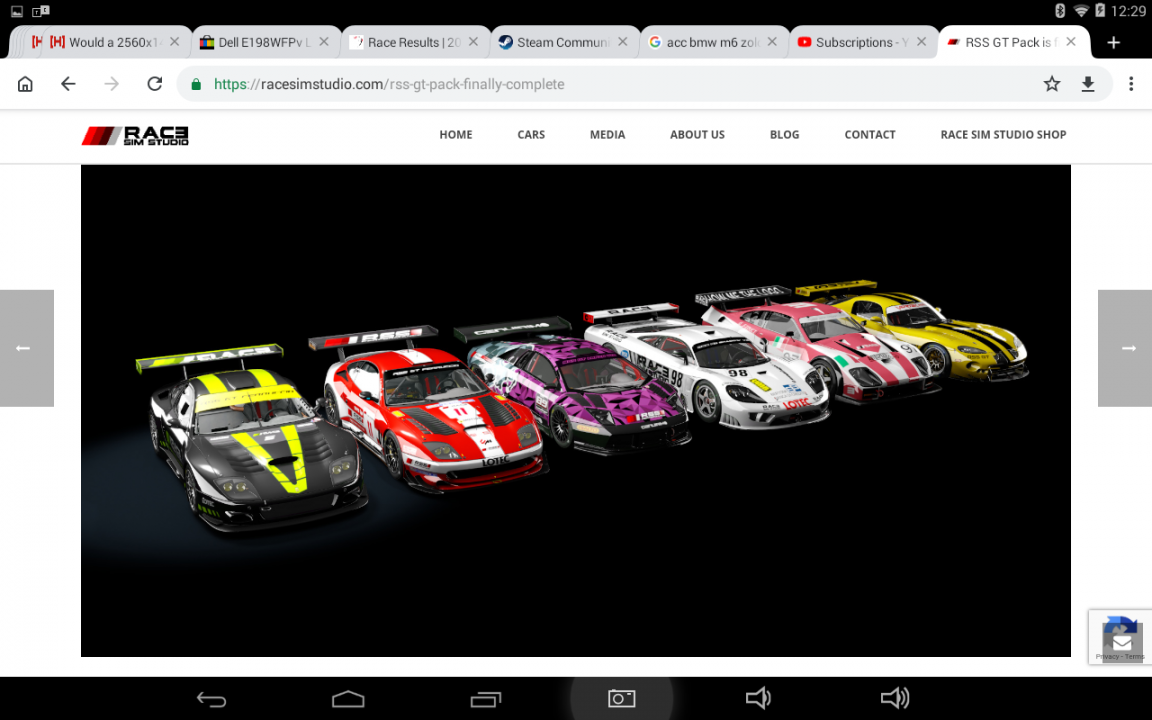
Task: Open the MEDIA menu item
Action: pos(608,134)
